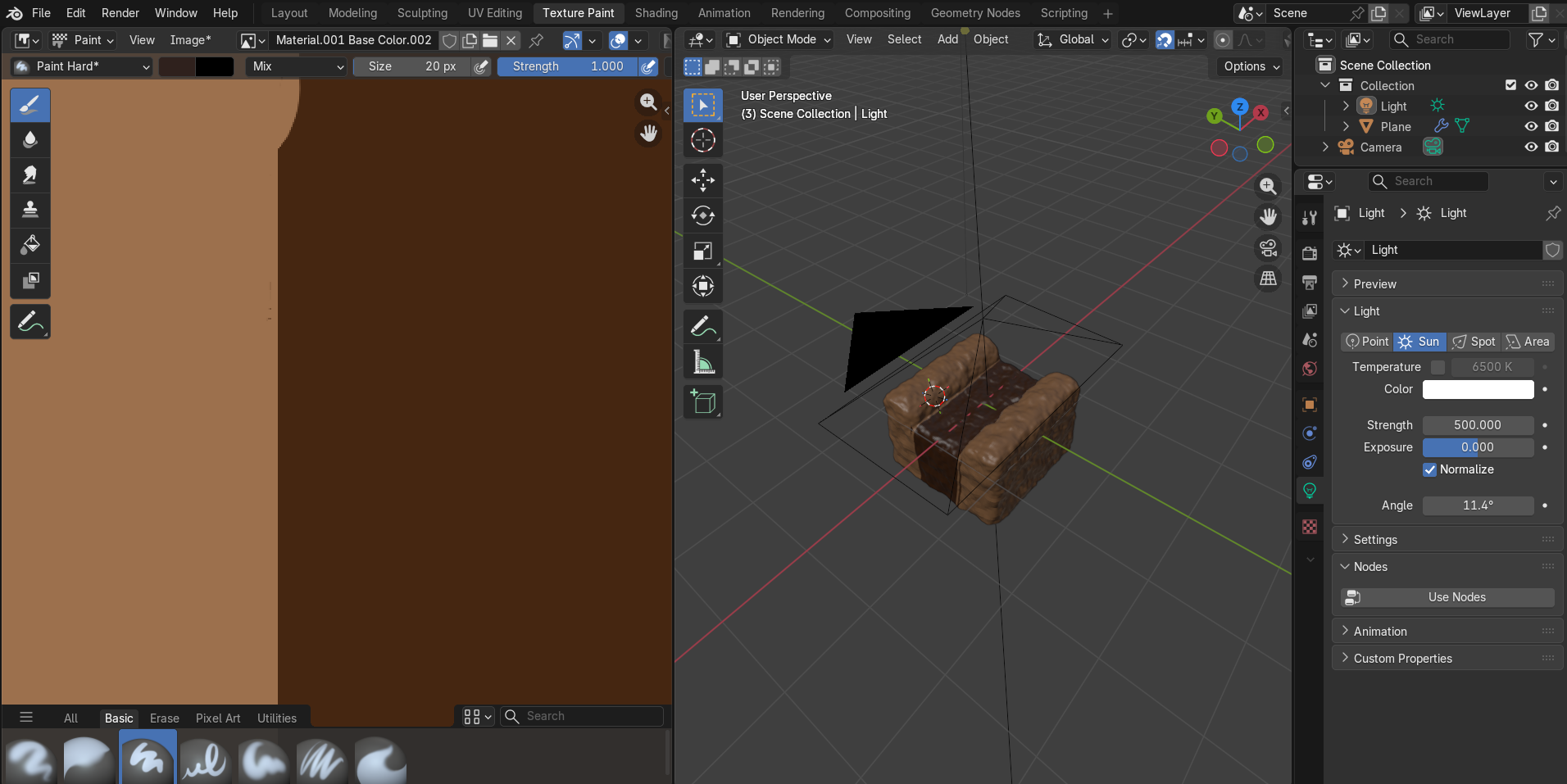Activate the Measure tool in viewport
The width and height of the screenshot is (1567, 784).
[702, 362]
